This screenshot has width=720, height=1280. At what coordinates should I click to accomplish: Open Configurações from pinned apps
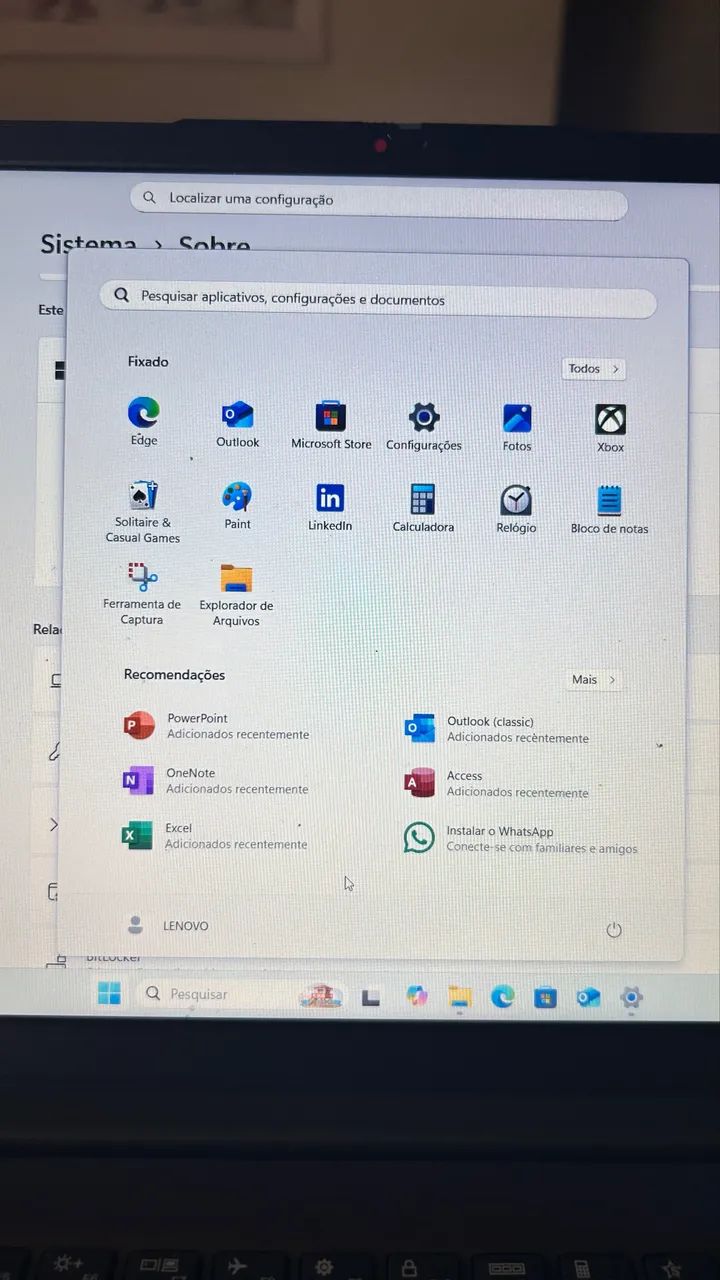424,427
